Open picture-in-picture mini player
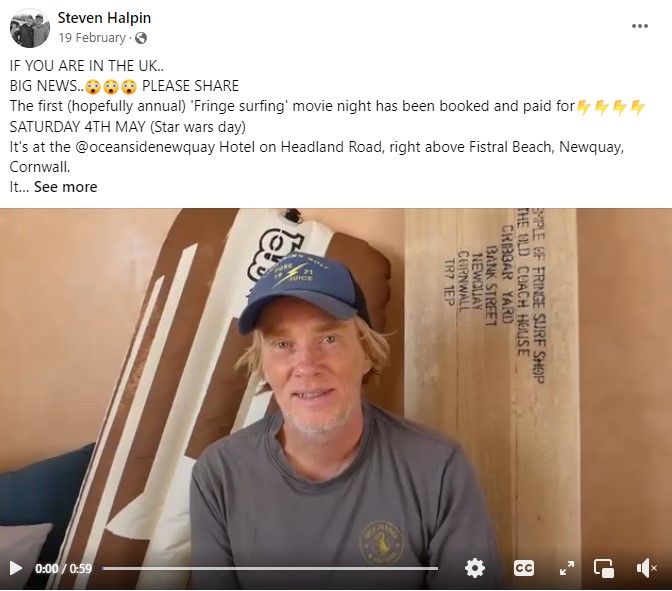Viewport: 672px width, 591px height. click(x=603, y=568)
